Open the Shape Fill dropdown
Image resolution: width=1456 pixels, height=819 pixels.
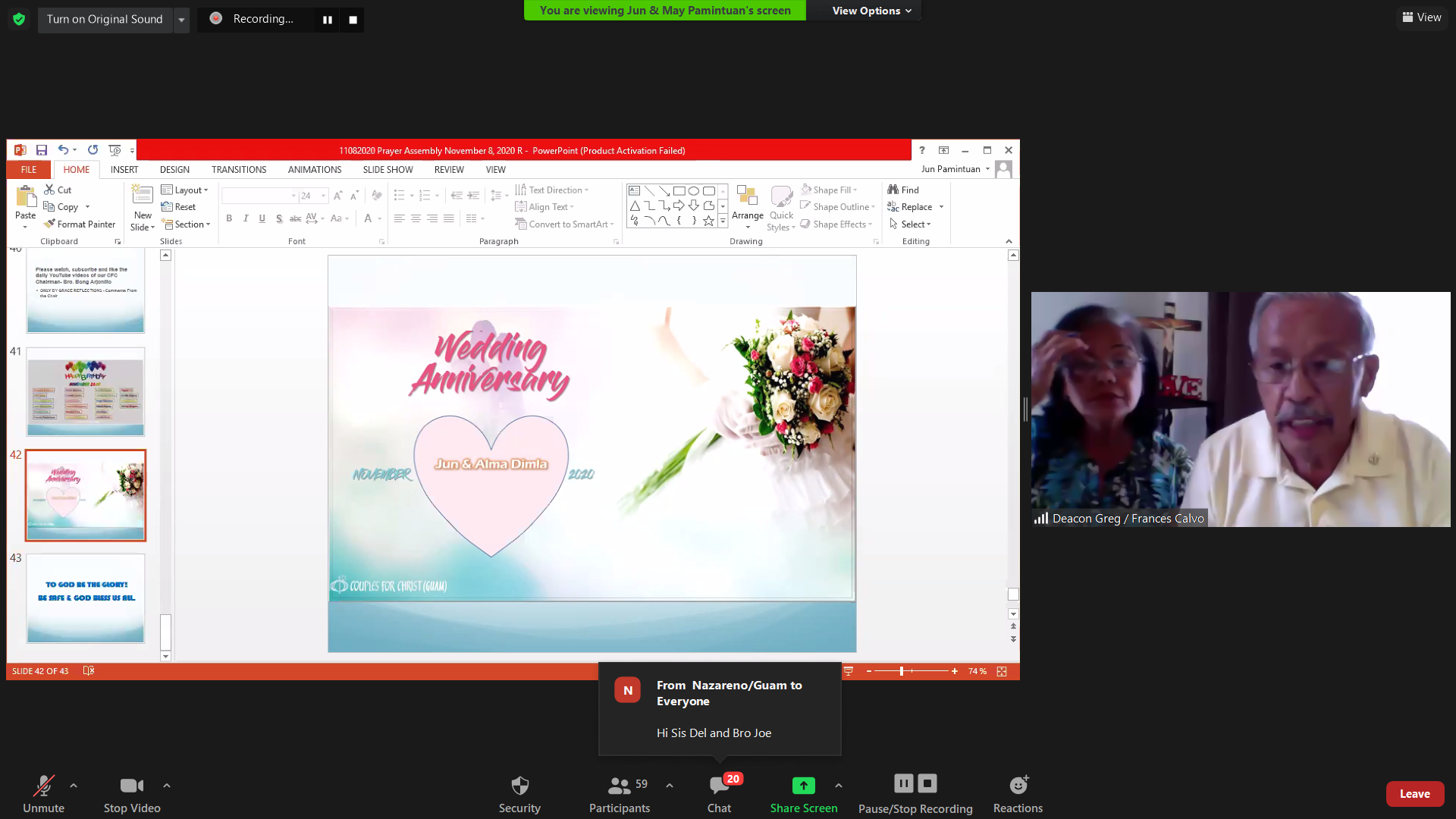829,190
